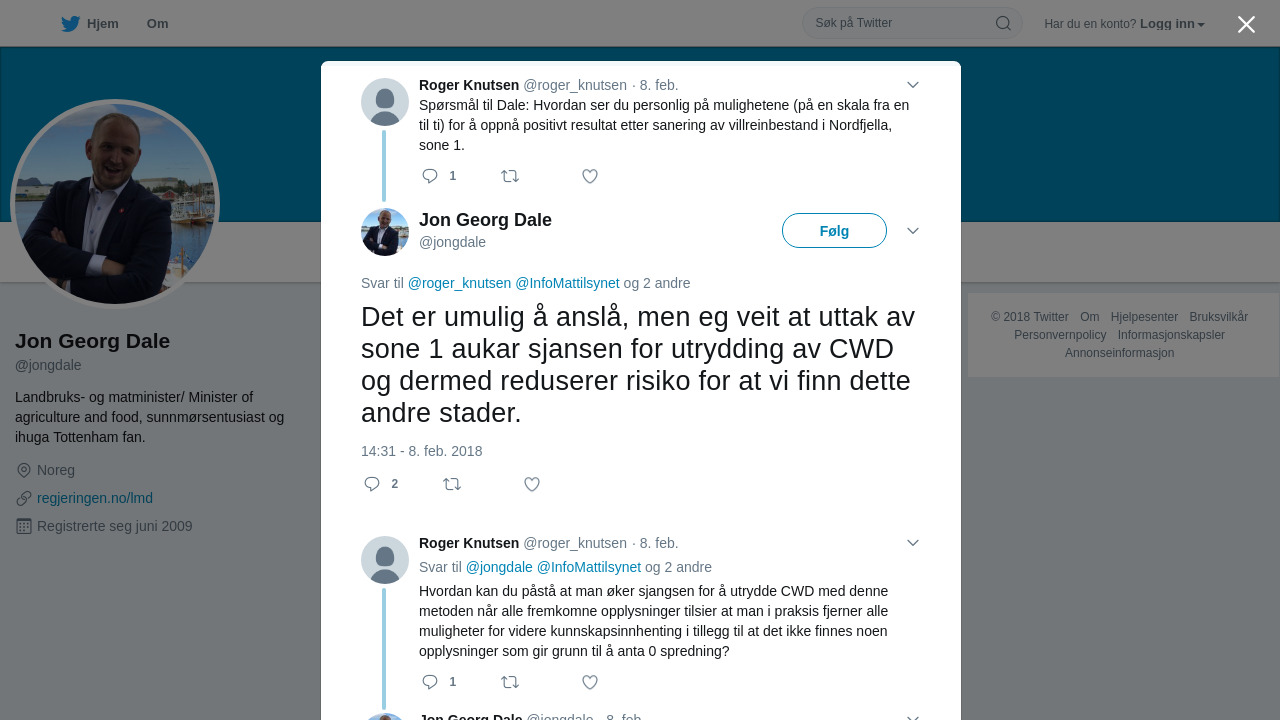Focus the Søk på Twitter search field
Screen dimensions: 1280x720
[x=900, y=23]
